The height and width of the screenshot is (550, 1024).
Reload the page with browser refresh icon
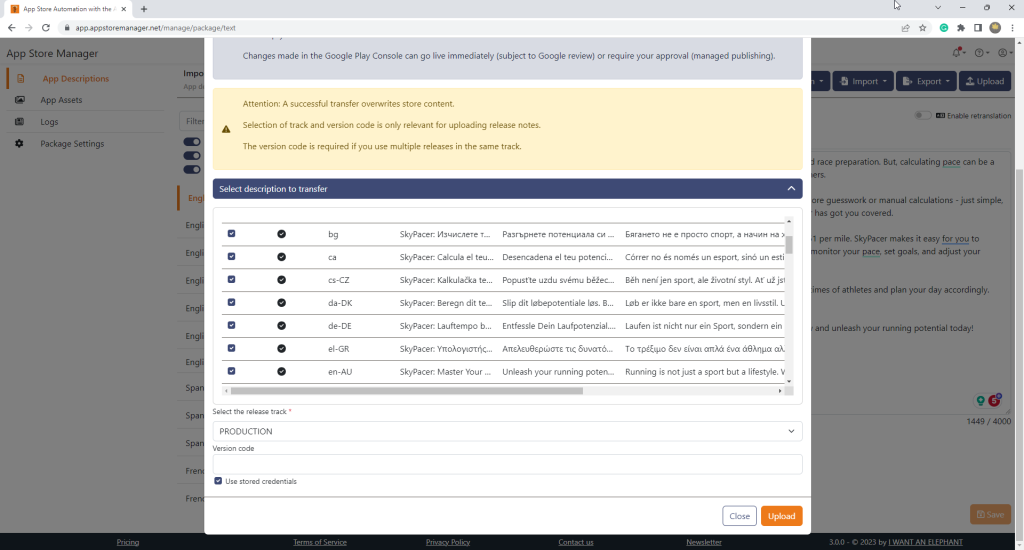click(x=46, y=27)
